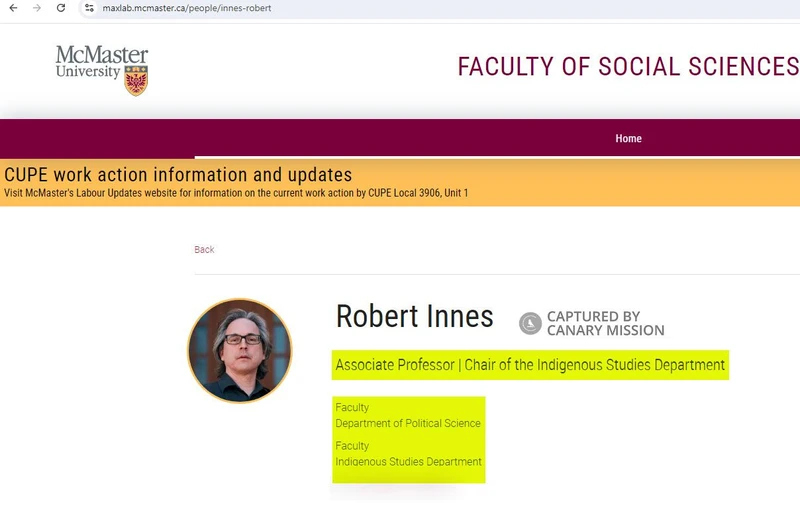Click Robert Innes circular profile photo

(x=240, y=351)
